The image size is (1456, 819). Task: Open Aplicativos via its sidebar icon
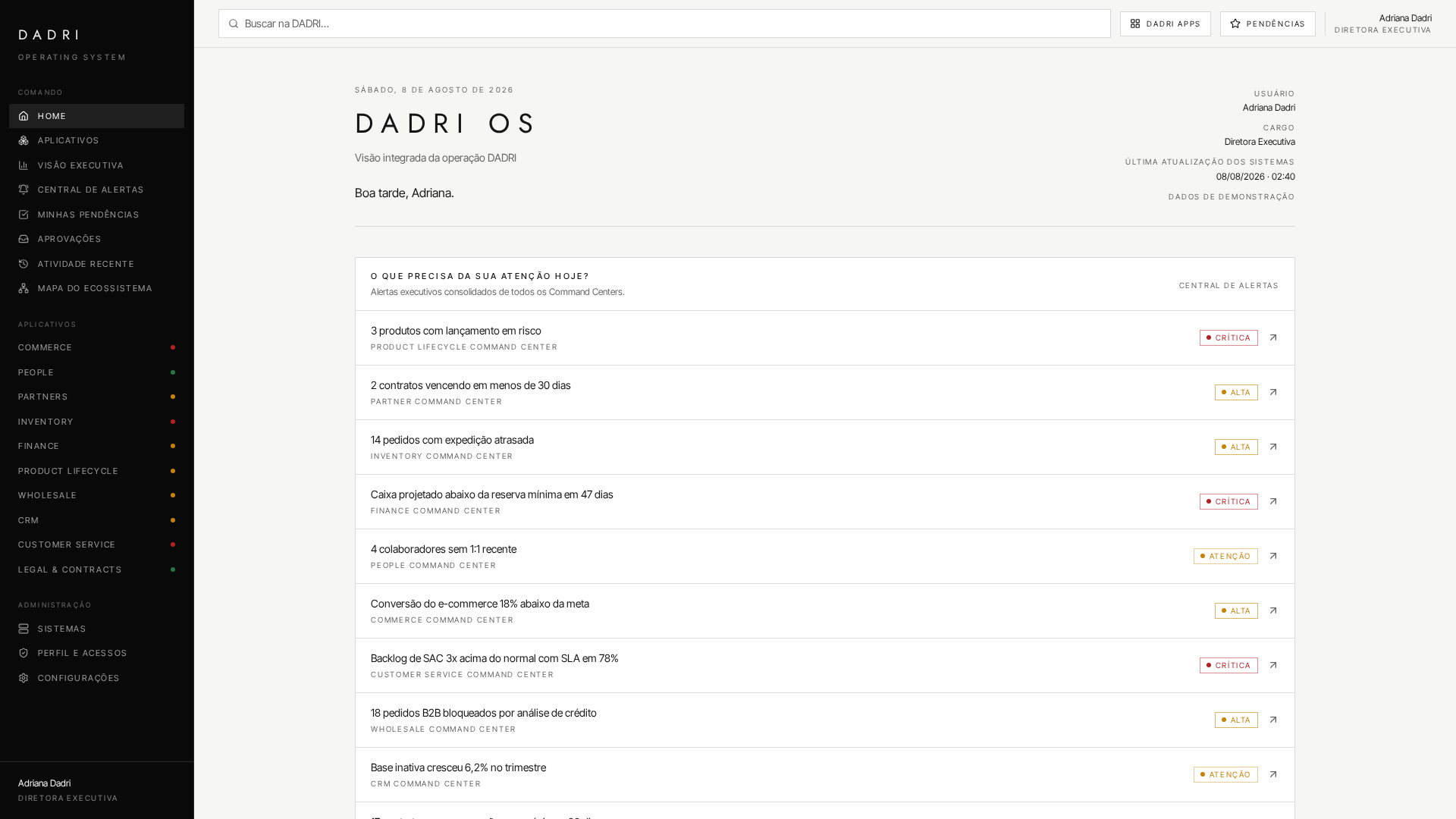click(x=24, y=140)
